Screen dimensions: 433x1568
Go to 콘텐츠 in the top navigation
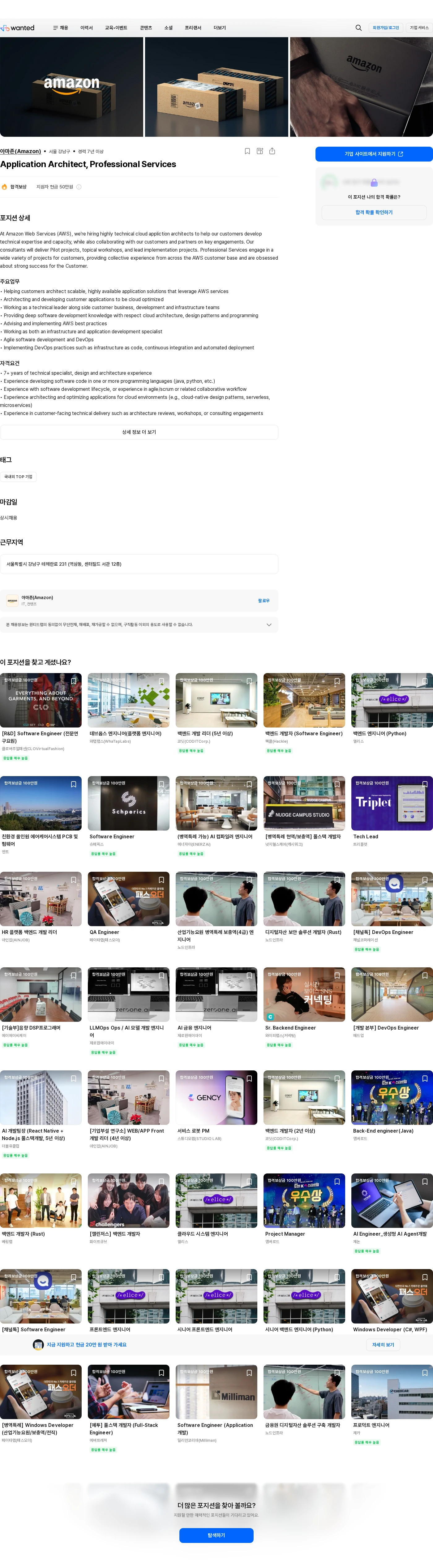tap(146, 28)
